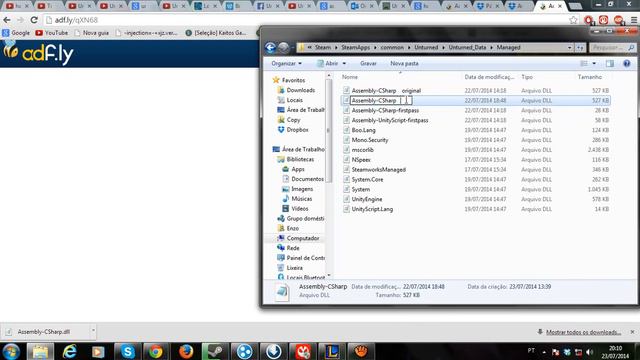The height and width of the screenshot is (360, 640).
Task: Click Mostrar todos os downloads link
Action: [584, 332]
